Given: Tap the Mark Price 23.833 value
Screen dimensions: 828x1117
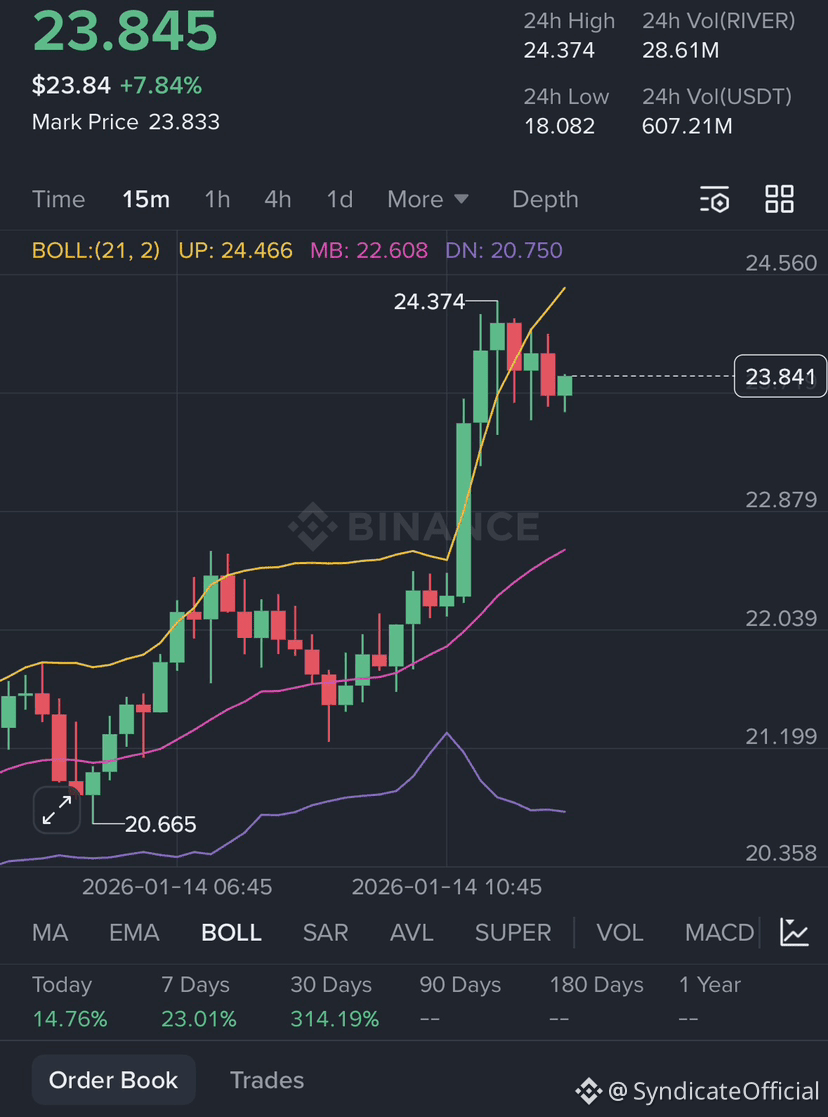Looking at the screenshot, I should tap(184, 122).
